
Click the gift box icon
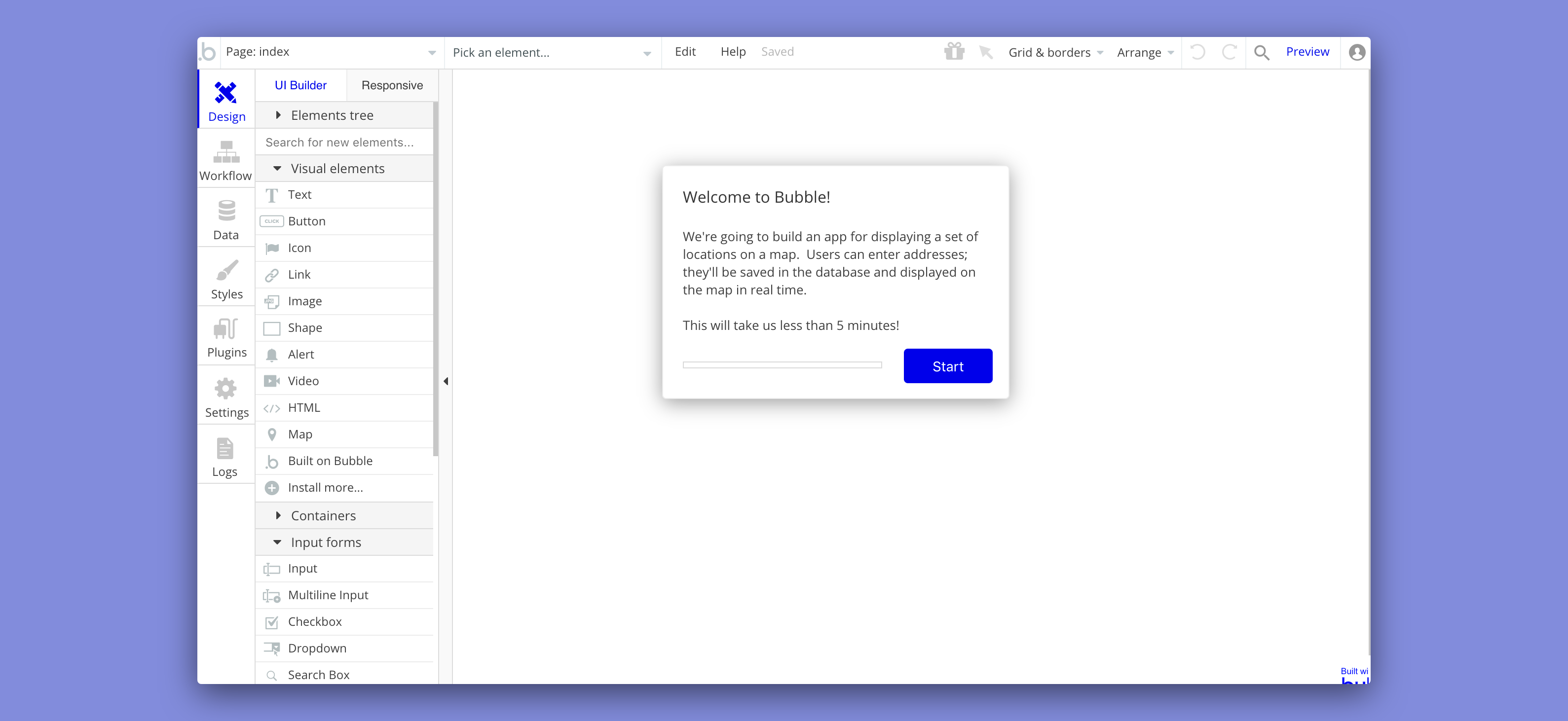[954, 52]
